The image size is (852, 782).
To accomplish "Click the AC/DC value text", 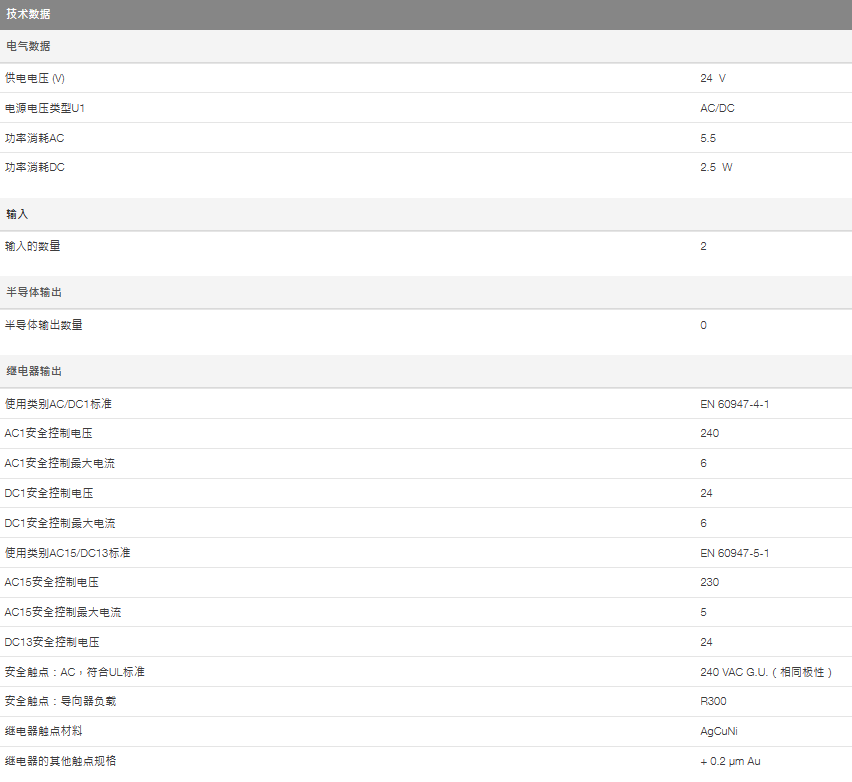I will [717, 108].
